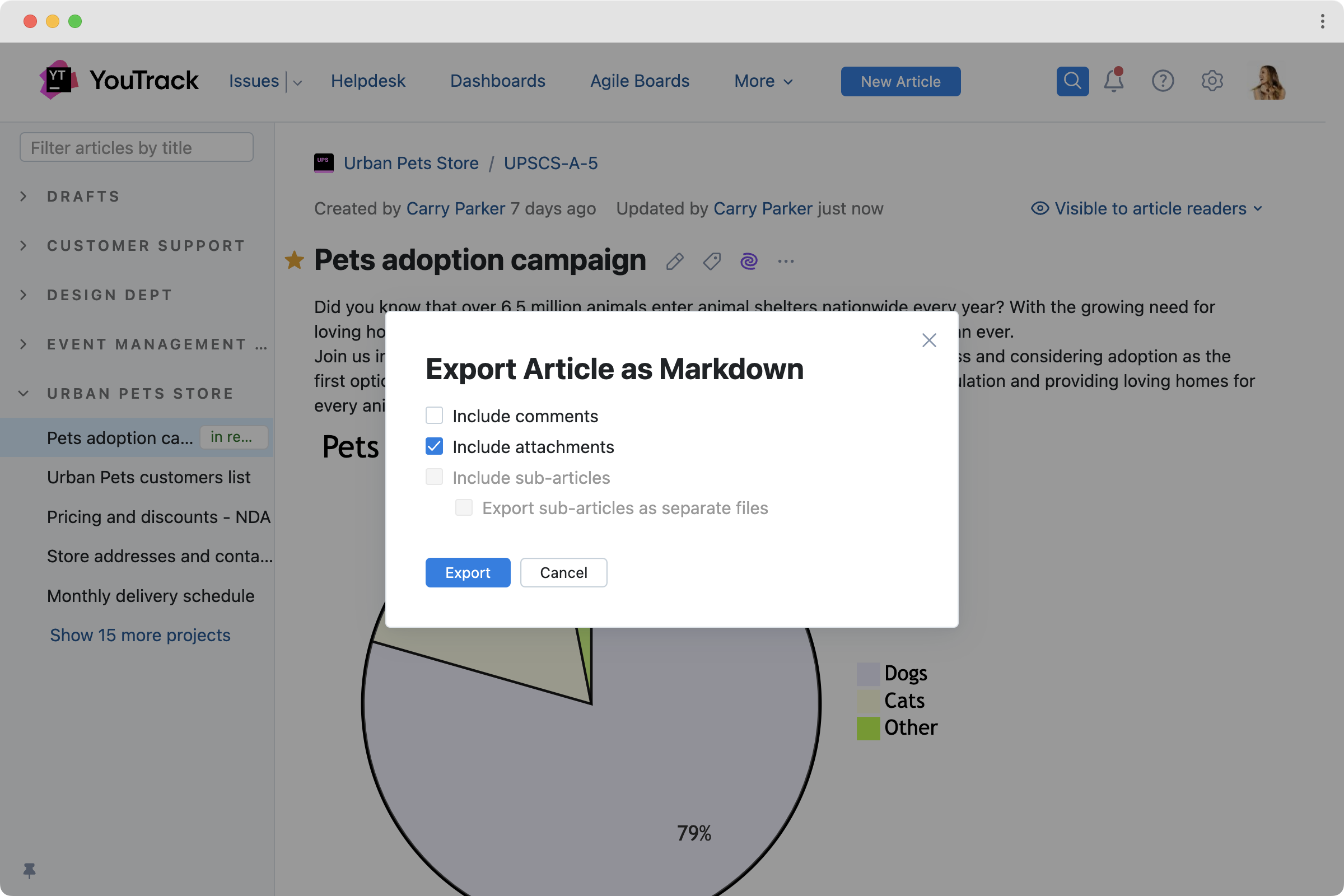
Task: Click the search magnifier icon
Action: point(1072,81)
